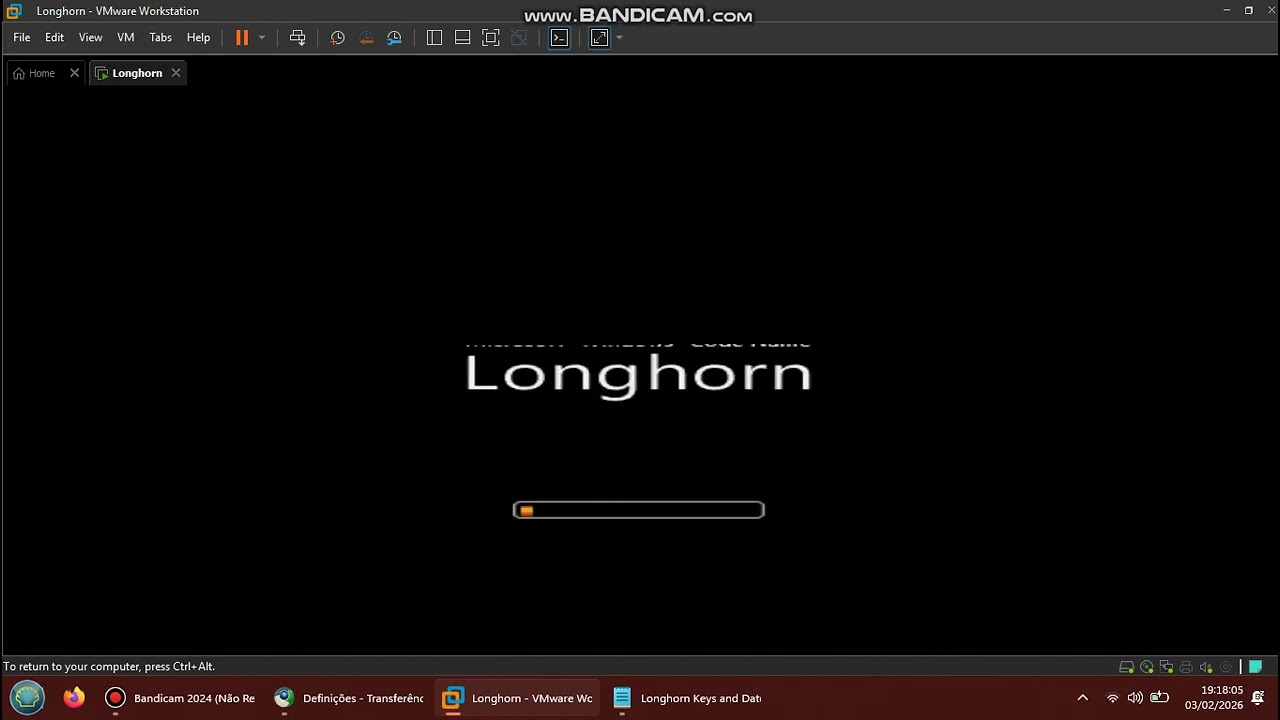Image resolution: width=1280 pixels, height=720 pixels.
Task: Open notifications bell icon
Action: pos(1258,698)
